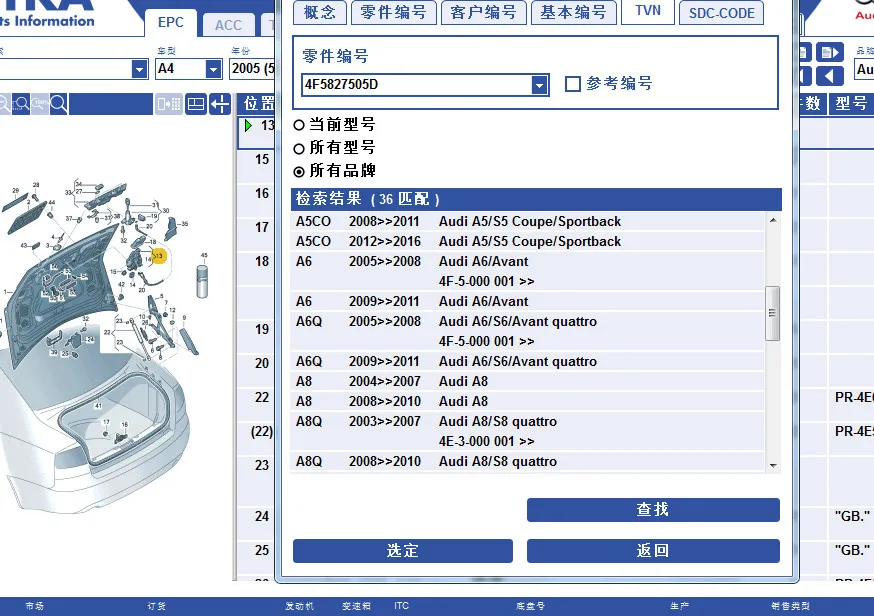This screenshot has width=874, height=616.
Task: Click the results list scrollbar thumb
Action: (773, 313)
